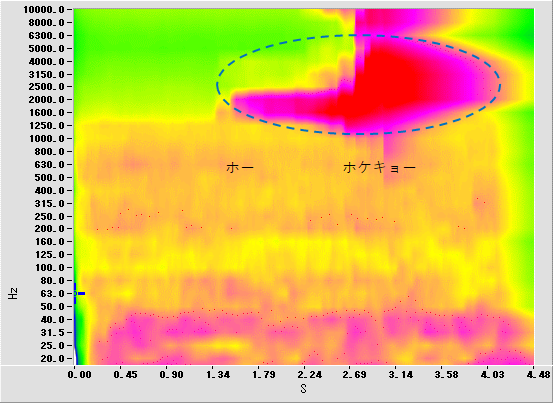Select the 0.00 time axis label
The width and height of the screenshot is (553, 403).
pos(79,374)
